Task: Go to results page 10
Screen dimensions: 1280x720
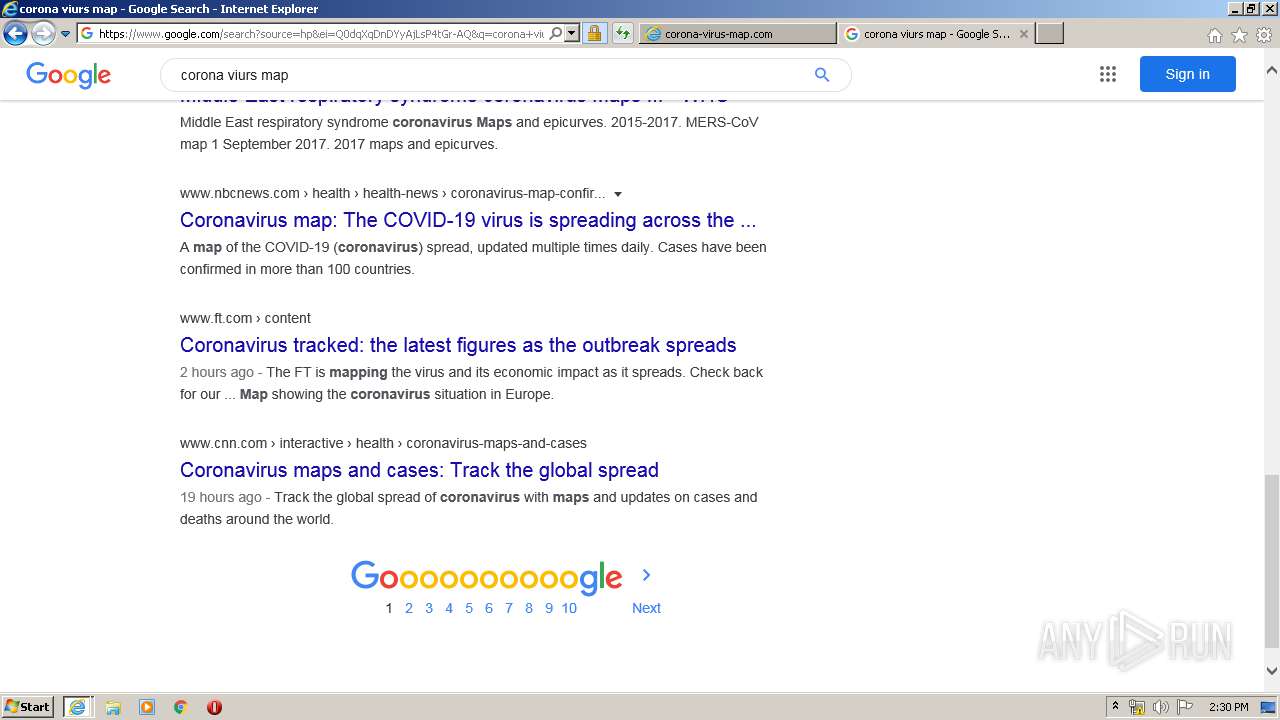Action: (x=569, y=608)
